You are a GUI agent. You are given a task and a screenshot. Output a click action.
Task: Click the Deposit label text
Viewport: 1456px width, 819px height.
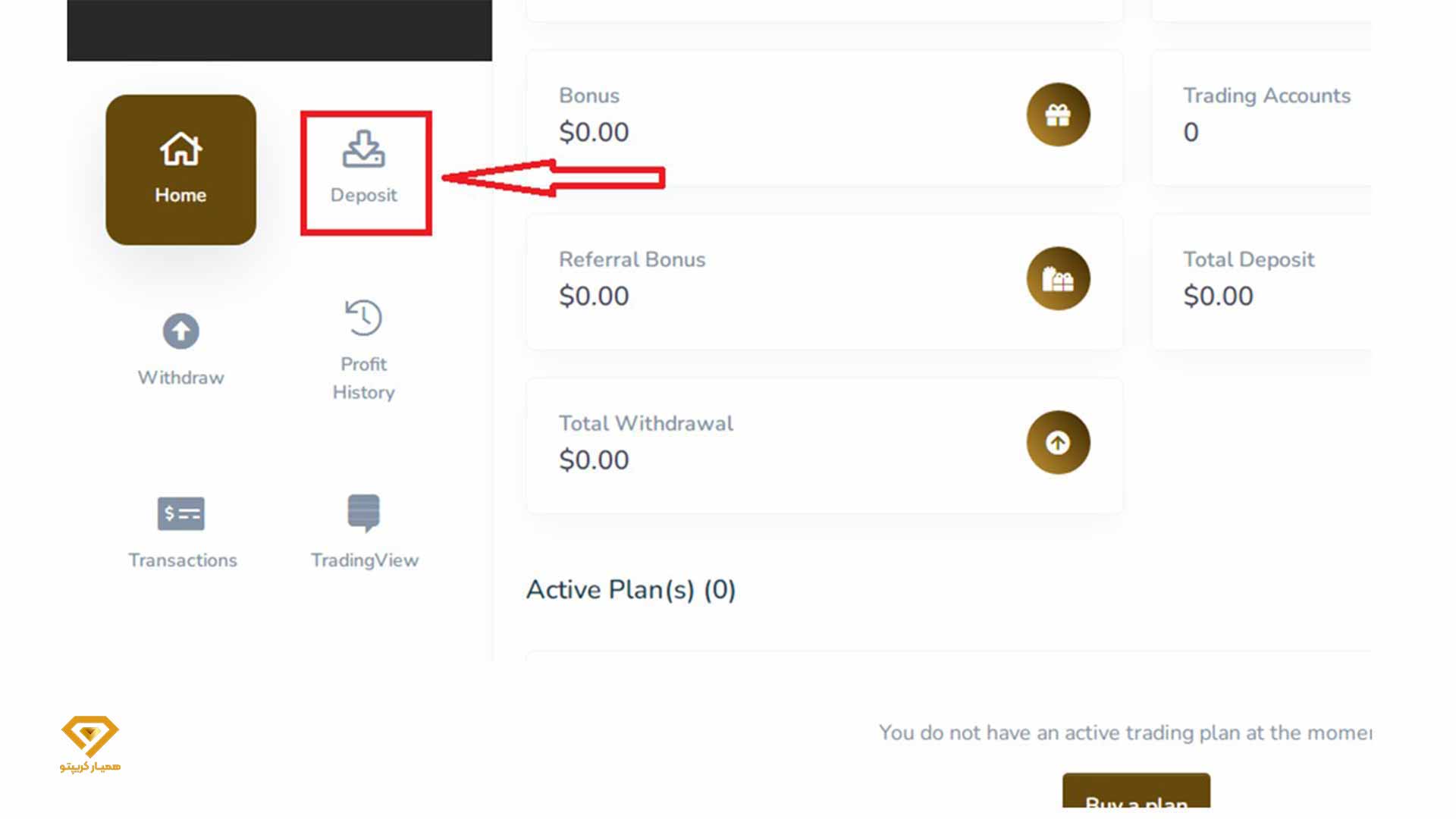click(364, 195)
